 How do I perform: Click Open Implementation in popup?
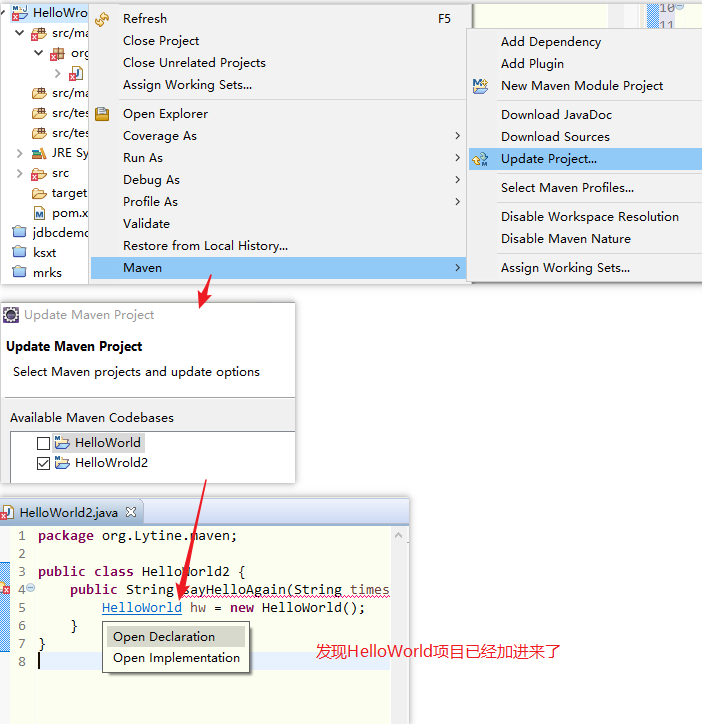176,658
